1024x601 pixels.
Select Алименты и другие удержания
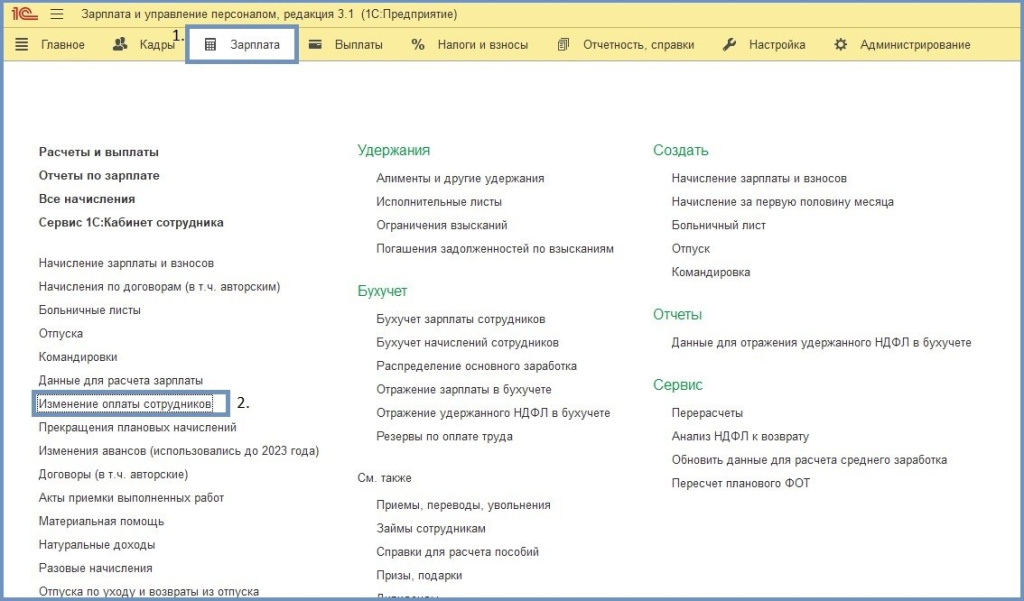pos(460,178)
